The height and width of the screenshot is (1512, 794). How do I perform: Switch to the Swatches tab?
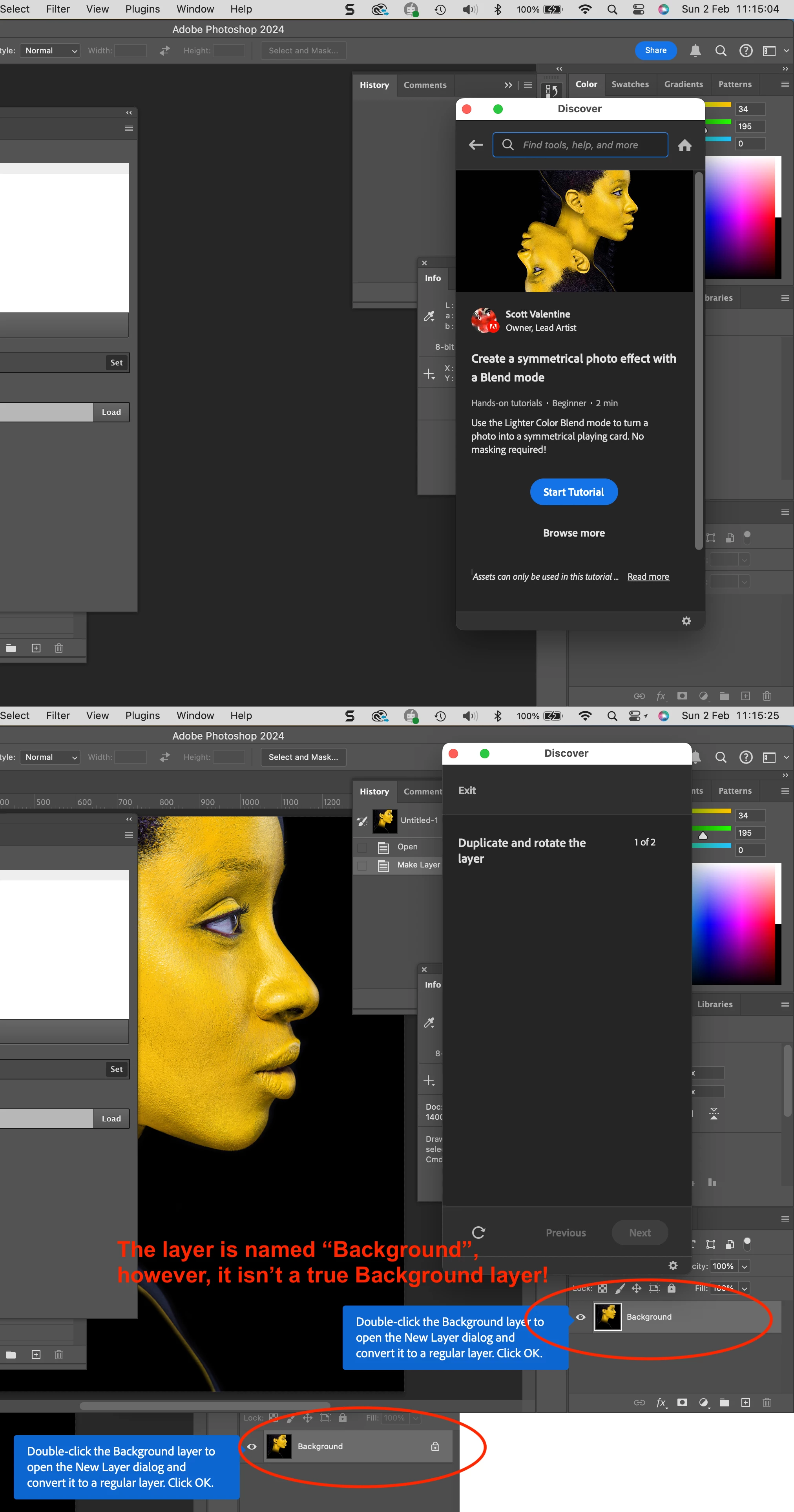tap(630, 84)
